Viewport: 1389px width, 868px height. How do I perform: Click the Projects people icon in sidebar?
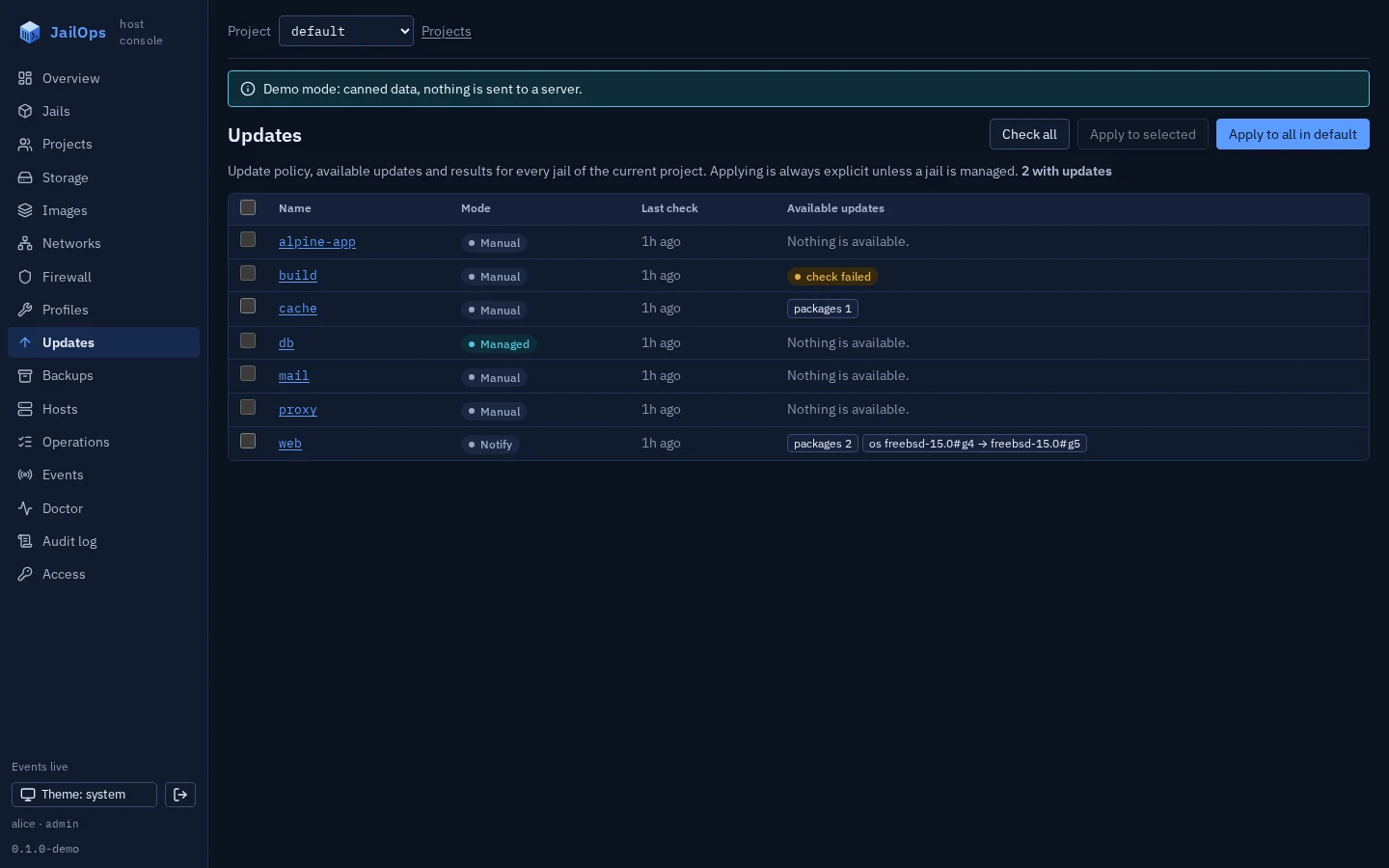point(25,144)
